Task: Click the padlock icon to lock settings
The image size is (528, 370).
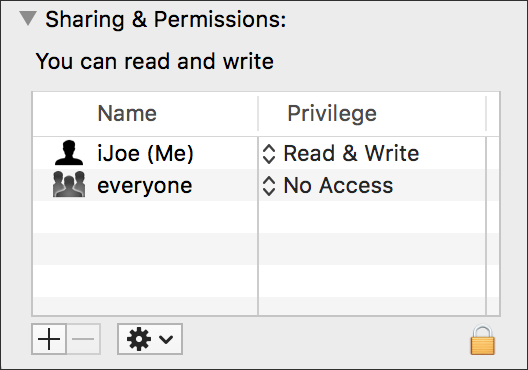Action: point(483,340)
